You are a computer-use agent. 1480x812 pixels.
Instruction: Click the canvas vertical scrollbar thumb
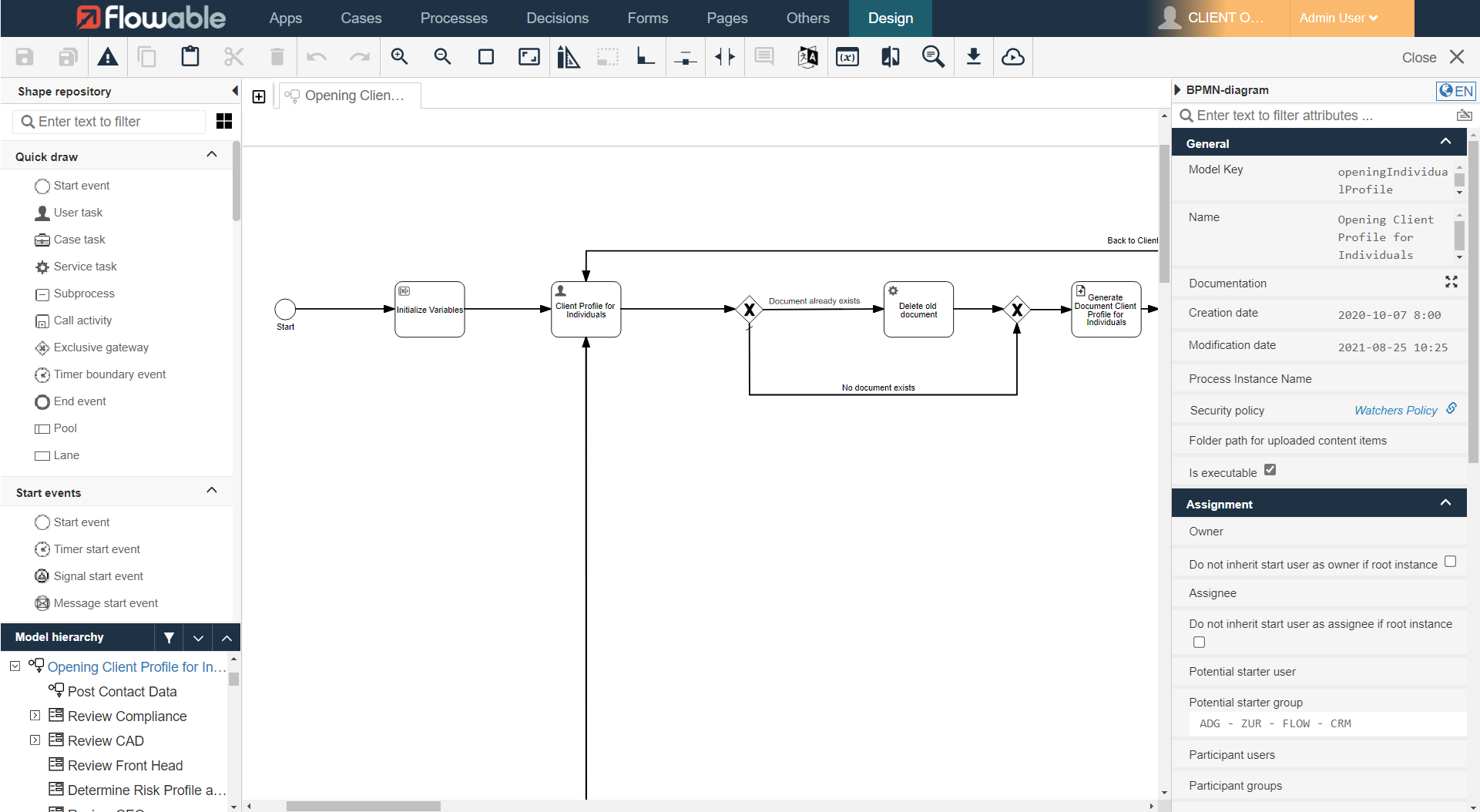(x=1164, y=213)
